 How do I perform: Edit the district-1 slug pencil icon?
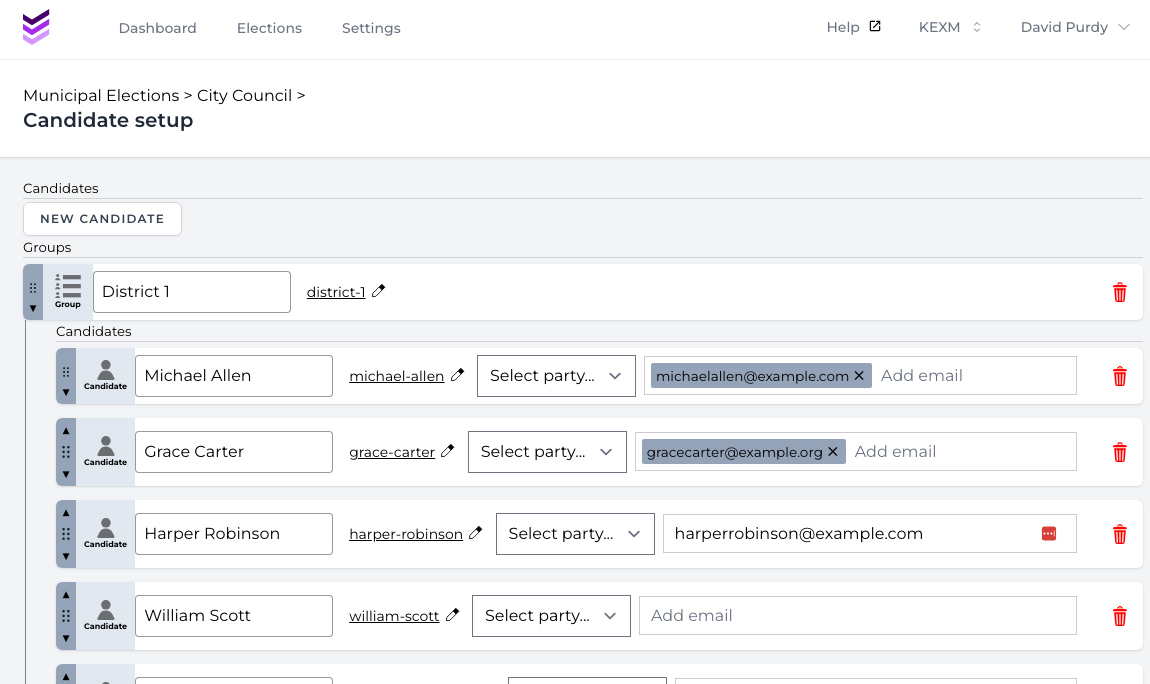coord(378,292)
